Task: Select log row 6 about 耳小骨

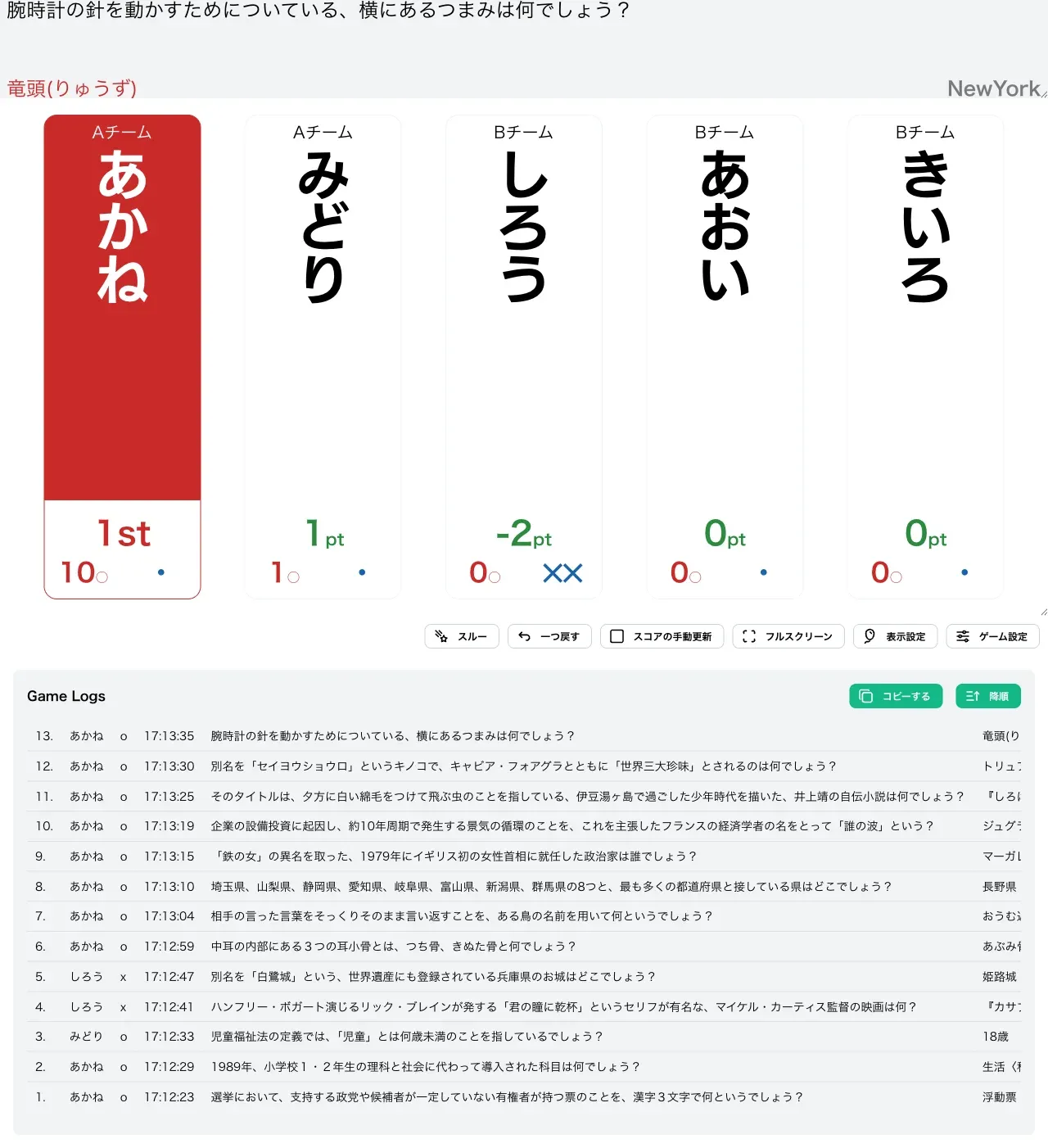Action: [524, 947]
